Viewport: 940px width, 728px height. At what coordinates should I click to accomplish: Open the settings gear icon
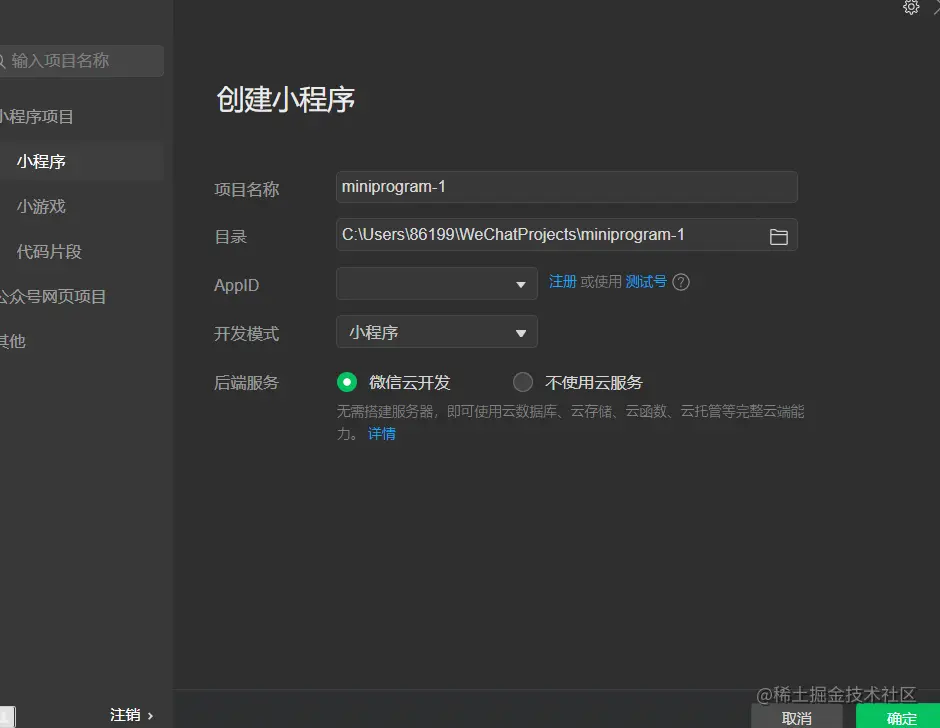(x=911, y=7)
